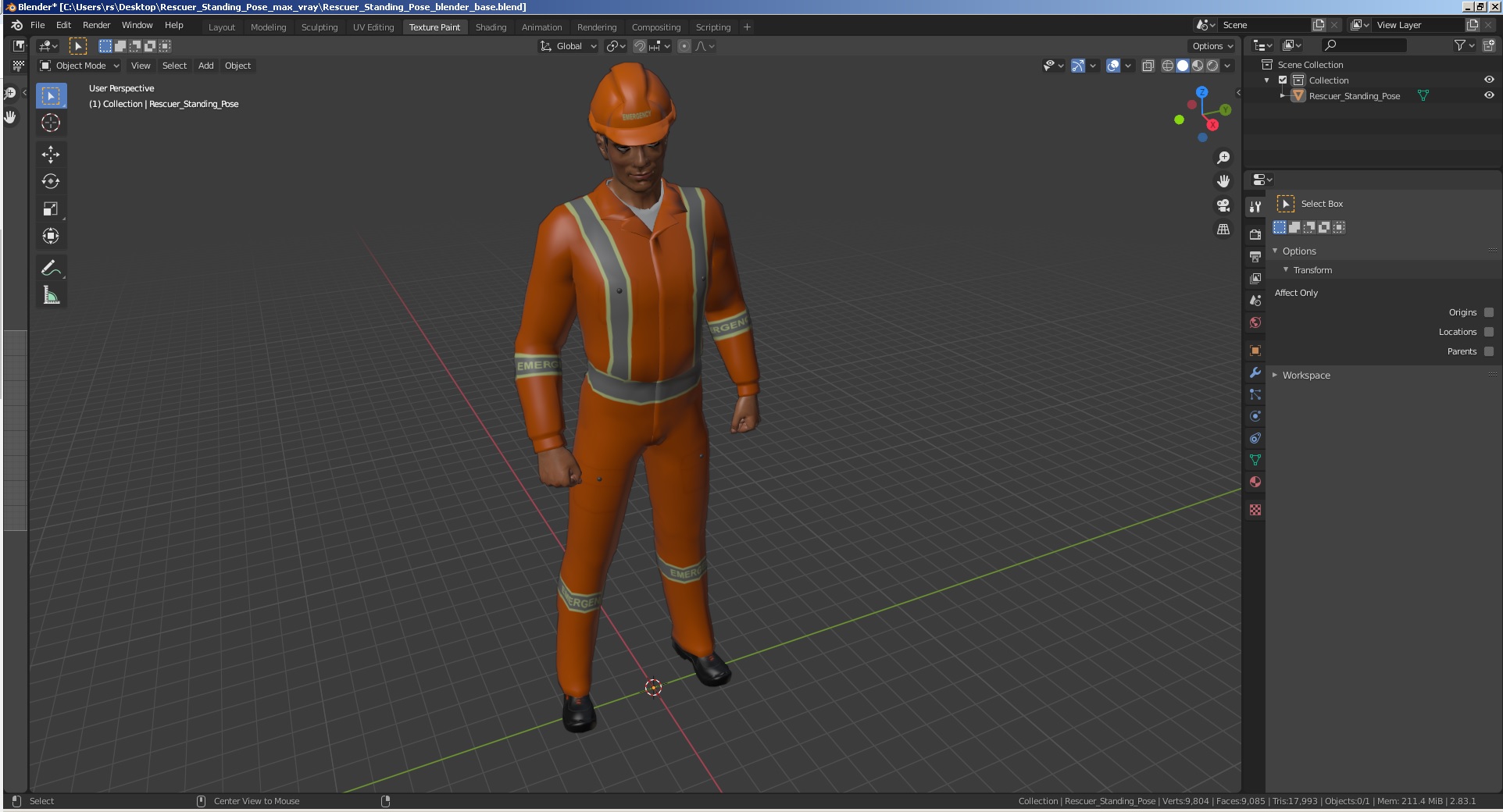Hide Rescuer_Standing_Pose using its eye icon
Image resolution: width=1503 pixels, height=812 pixels.
click(x=1489, y=95)
